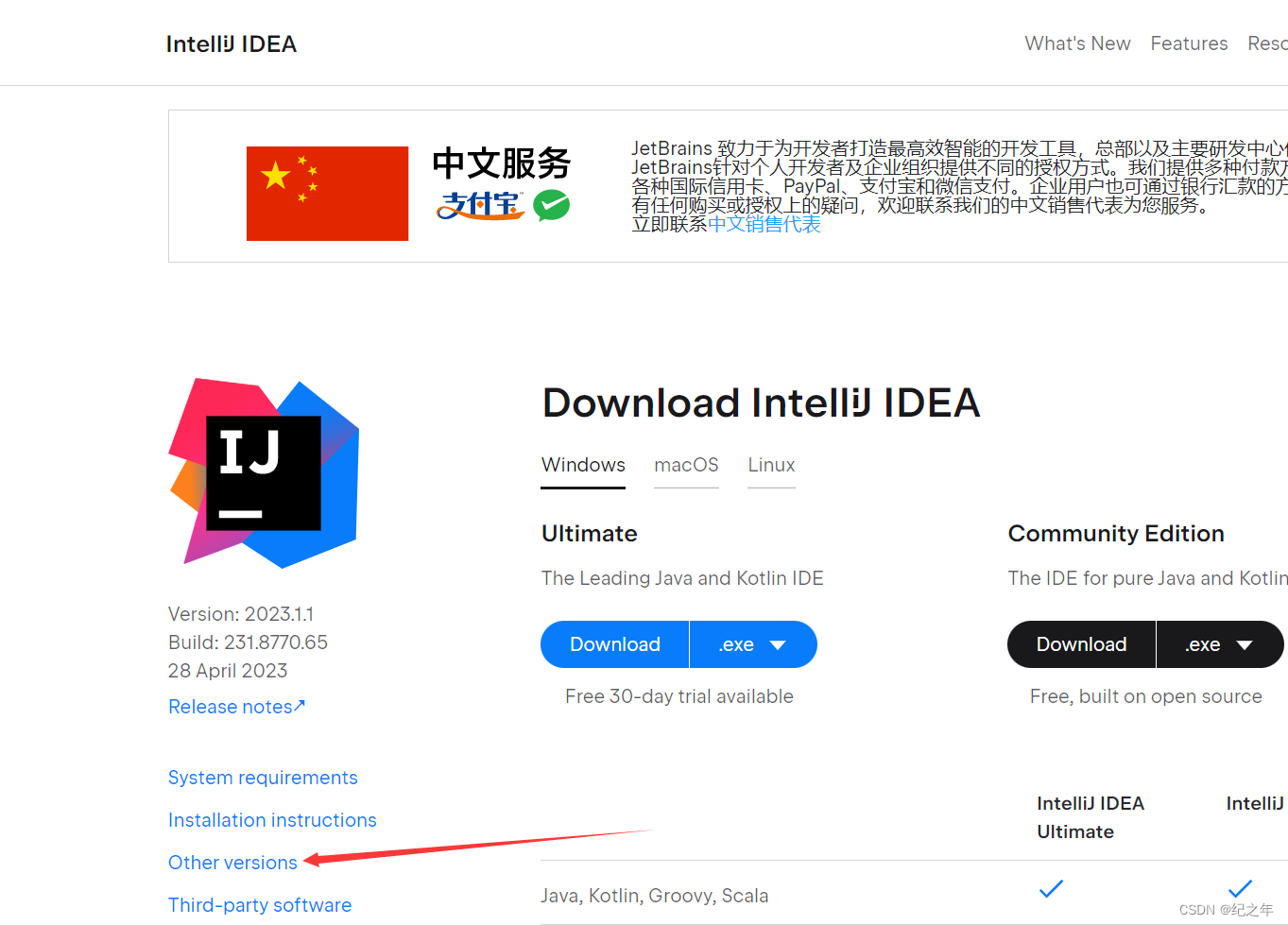This screenshot has height=925, width=1288.
Task: Expand the Community .exe format dropdown
Action: click(1220, 644)
